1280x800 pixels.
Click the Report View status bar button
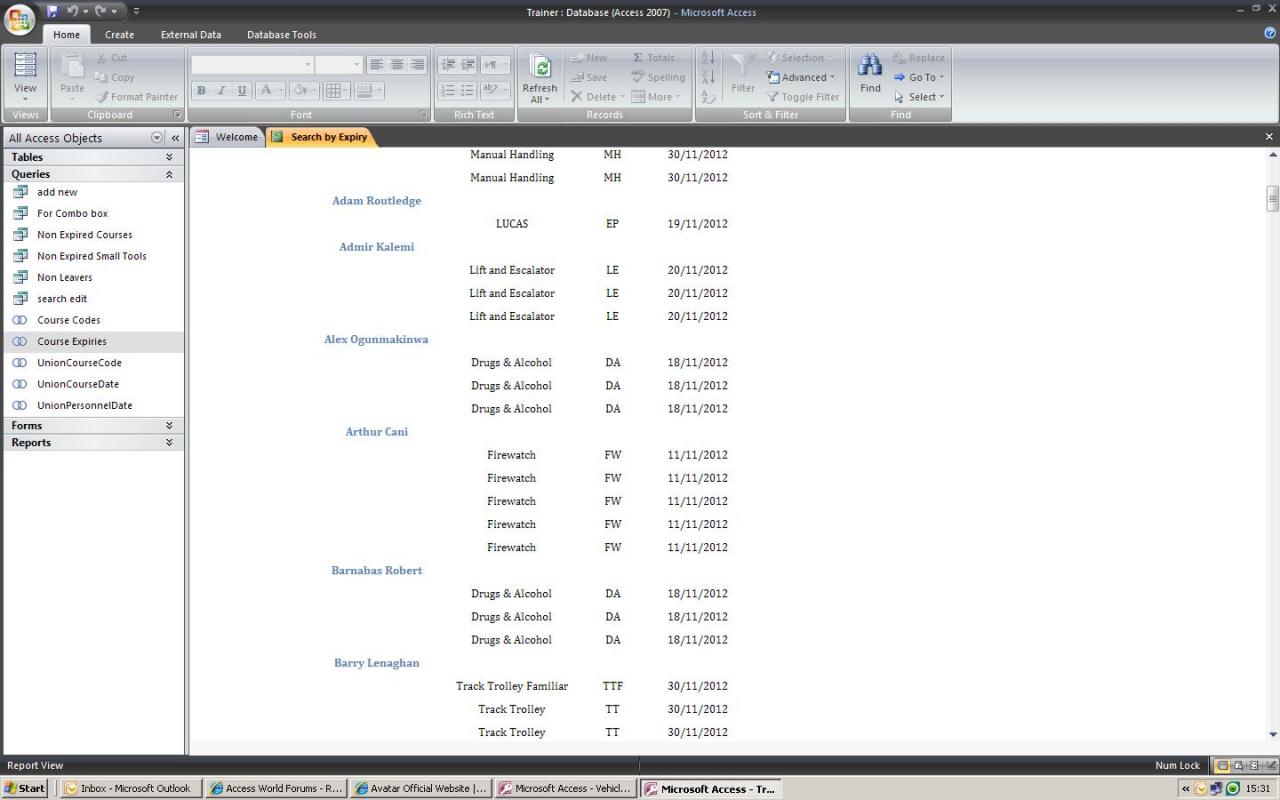[1221, 765]
